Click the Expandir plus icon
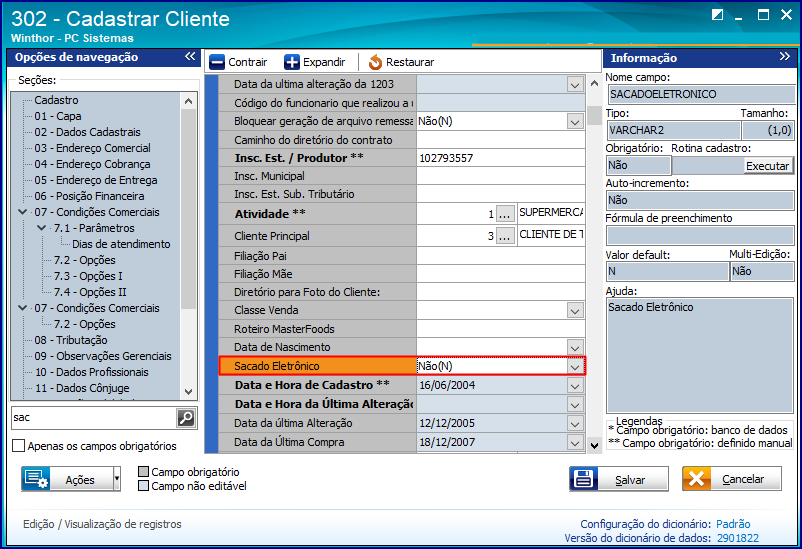The image size is (802, 549). 292,62
